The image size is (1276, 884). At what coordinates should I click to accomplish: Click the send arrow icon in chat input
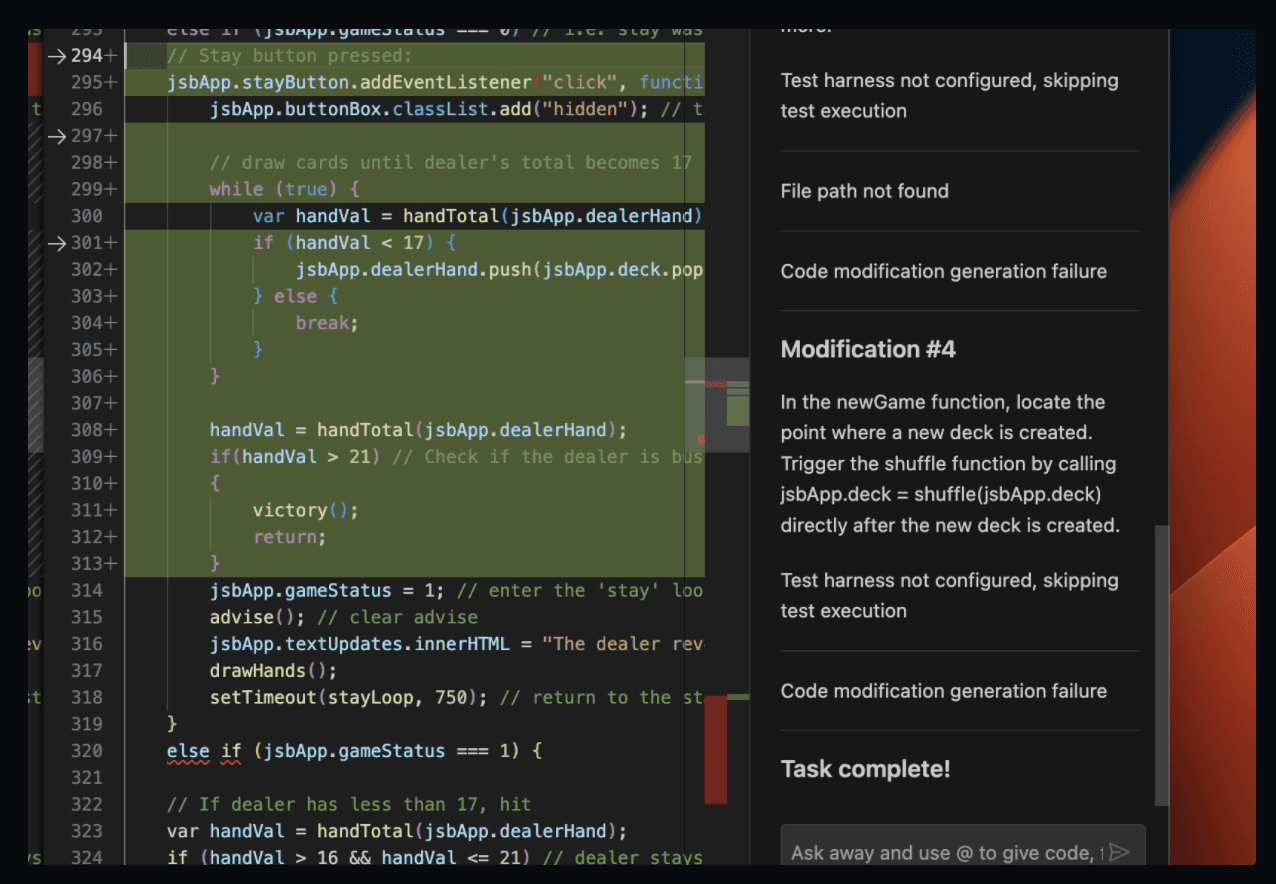tap(1119, 852)
